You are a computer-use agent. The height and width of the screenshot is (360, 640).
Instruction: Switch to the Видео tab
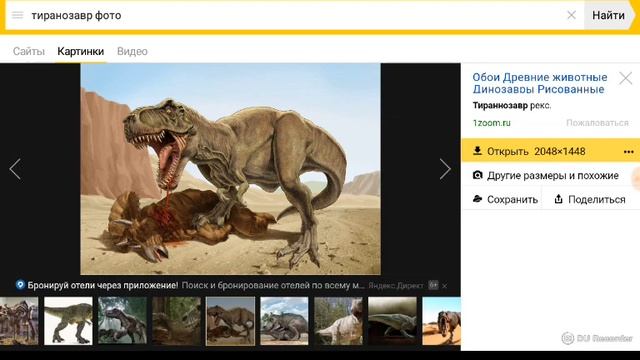coord(132,51)
